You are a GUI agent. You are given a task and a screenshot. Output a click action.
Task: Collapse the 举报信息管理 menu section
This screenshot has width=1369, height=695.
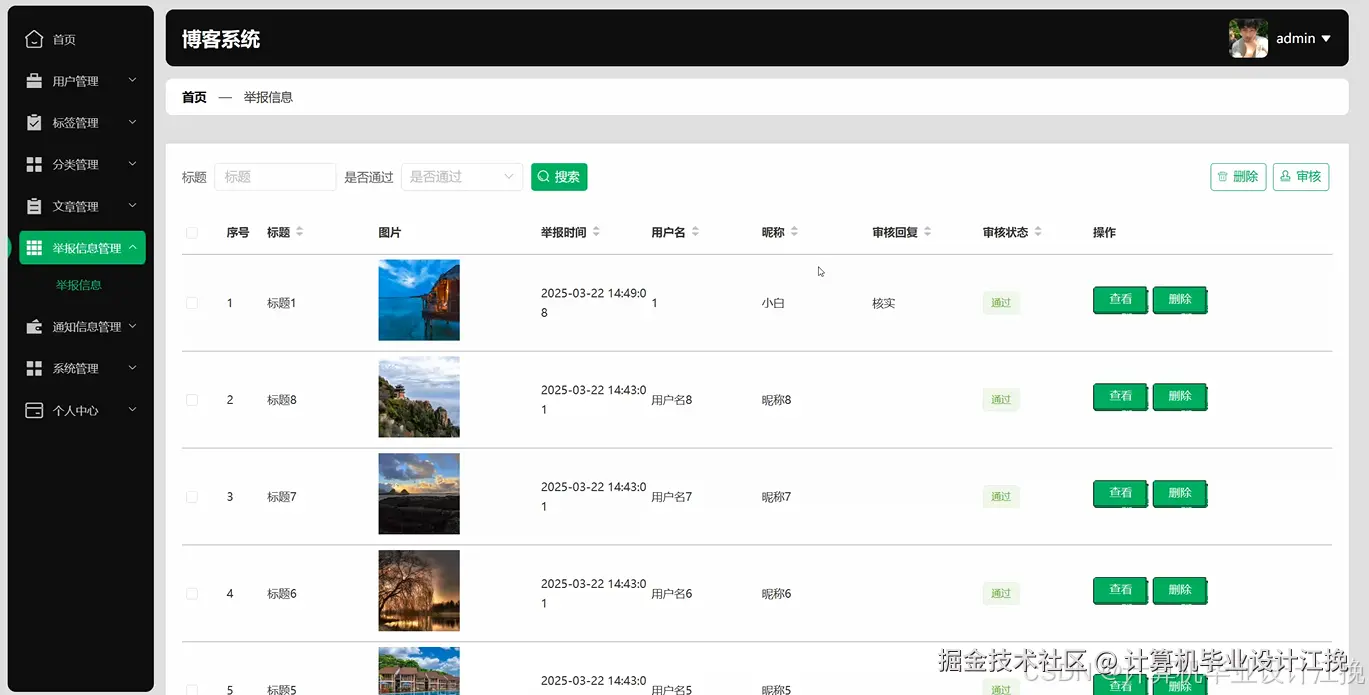[x=82, y=247]
